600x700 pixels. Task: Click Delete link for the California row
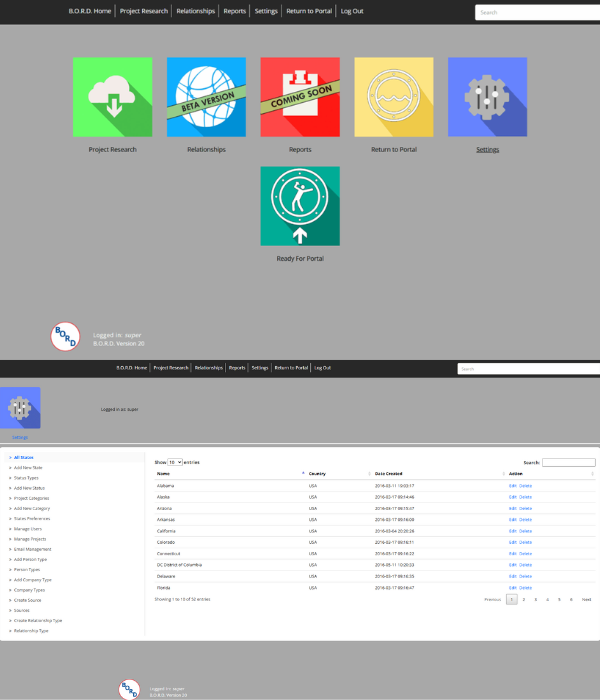click(x=525, y=531)
